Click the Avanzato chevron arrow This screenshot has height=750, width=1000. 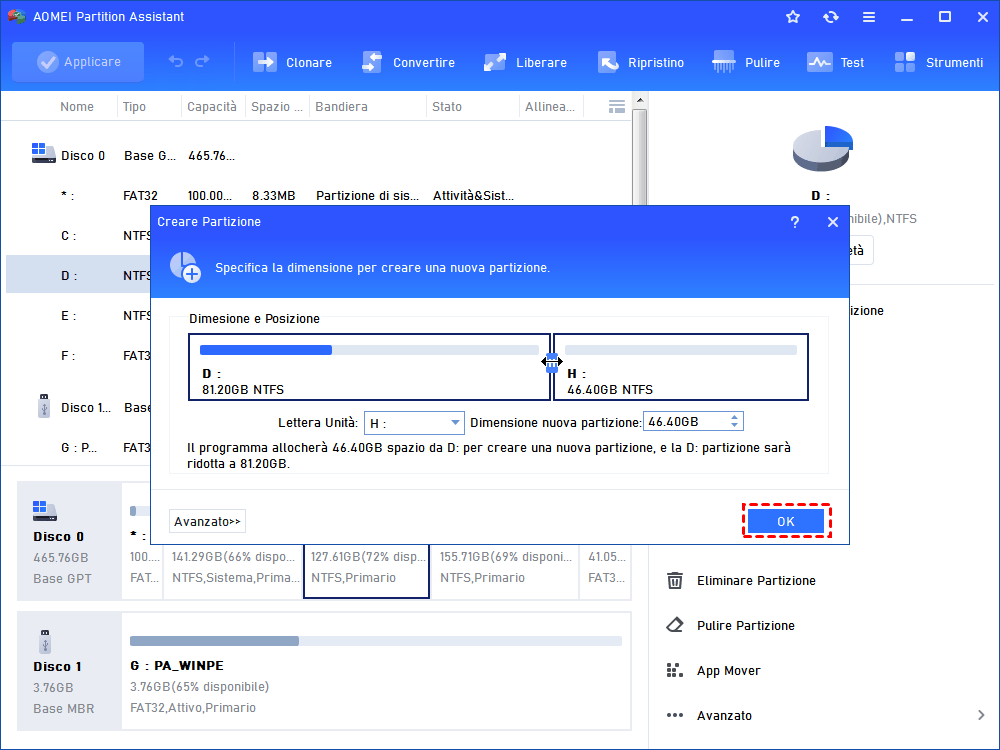click(981, 715)
